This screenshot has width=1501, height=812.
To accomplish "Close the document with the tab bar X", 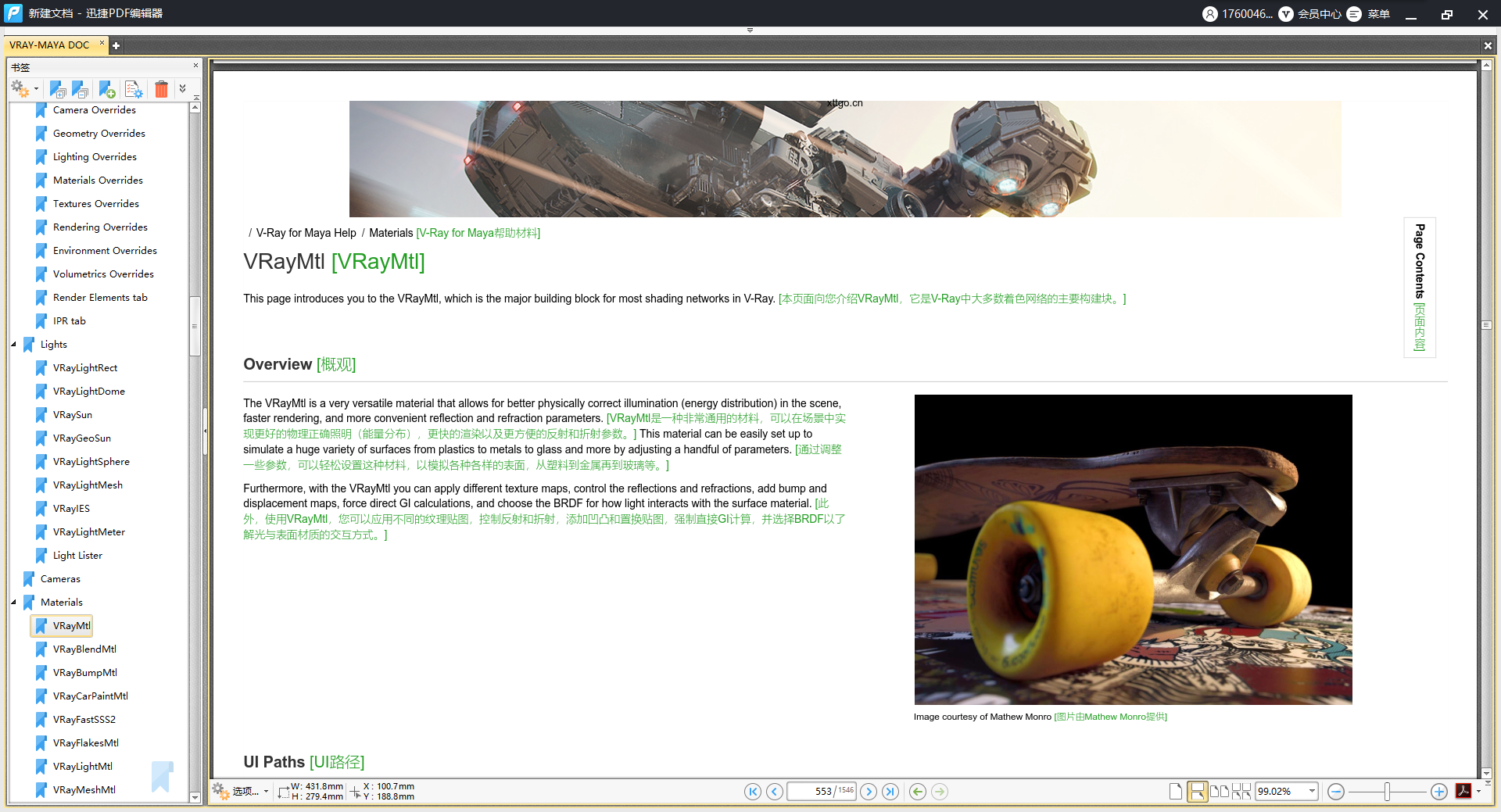I will coord(1488,46).
